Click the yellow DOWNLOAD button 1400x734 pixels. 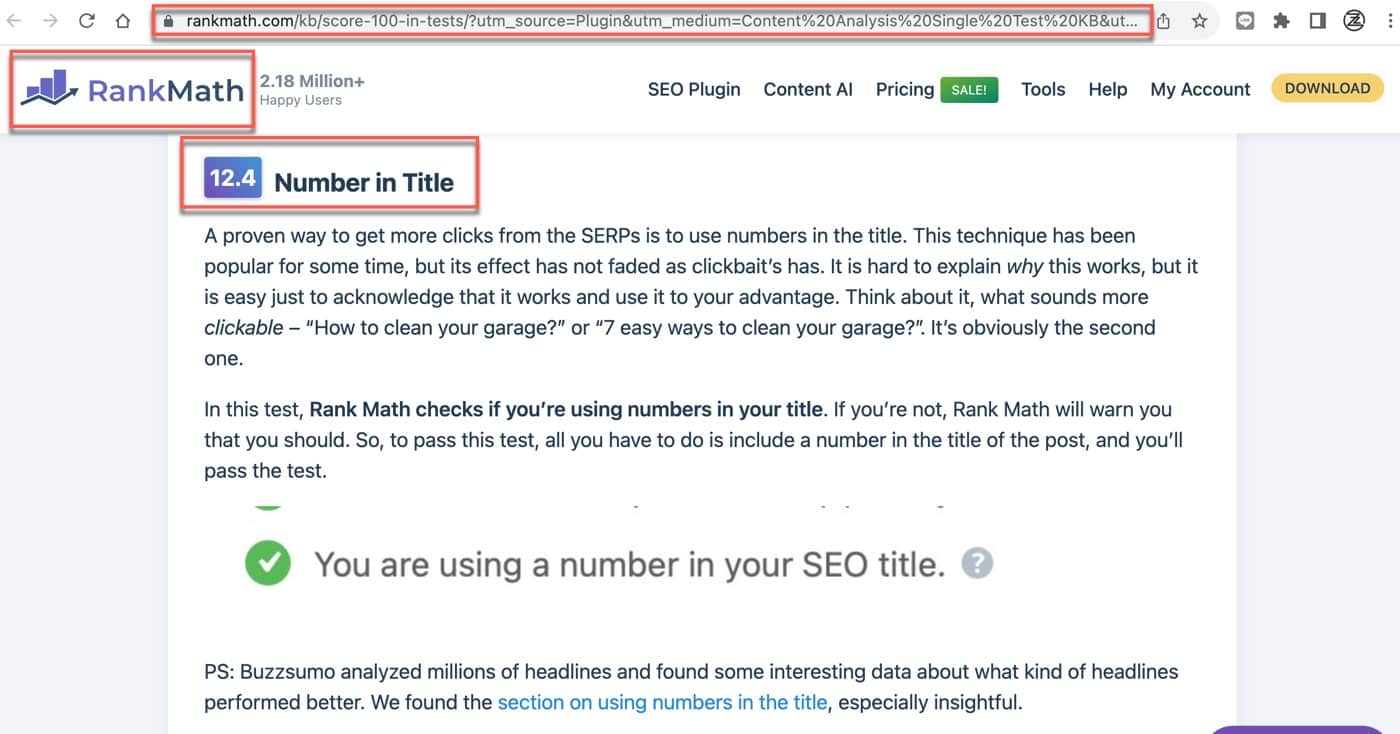(1327, 88)
